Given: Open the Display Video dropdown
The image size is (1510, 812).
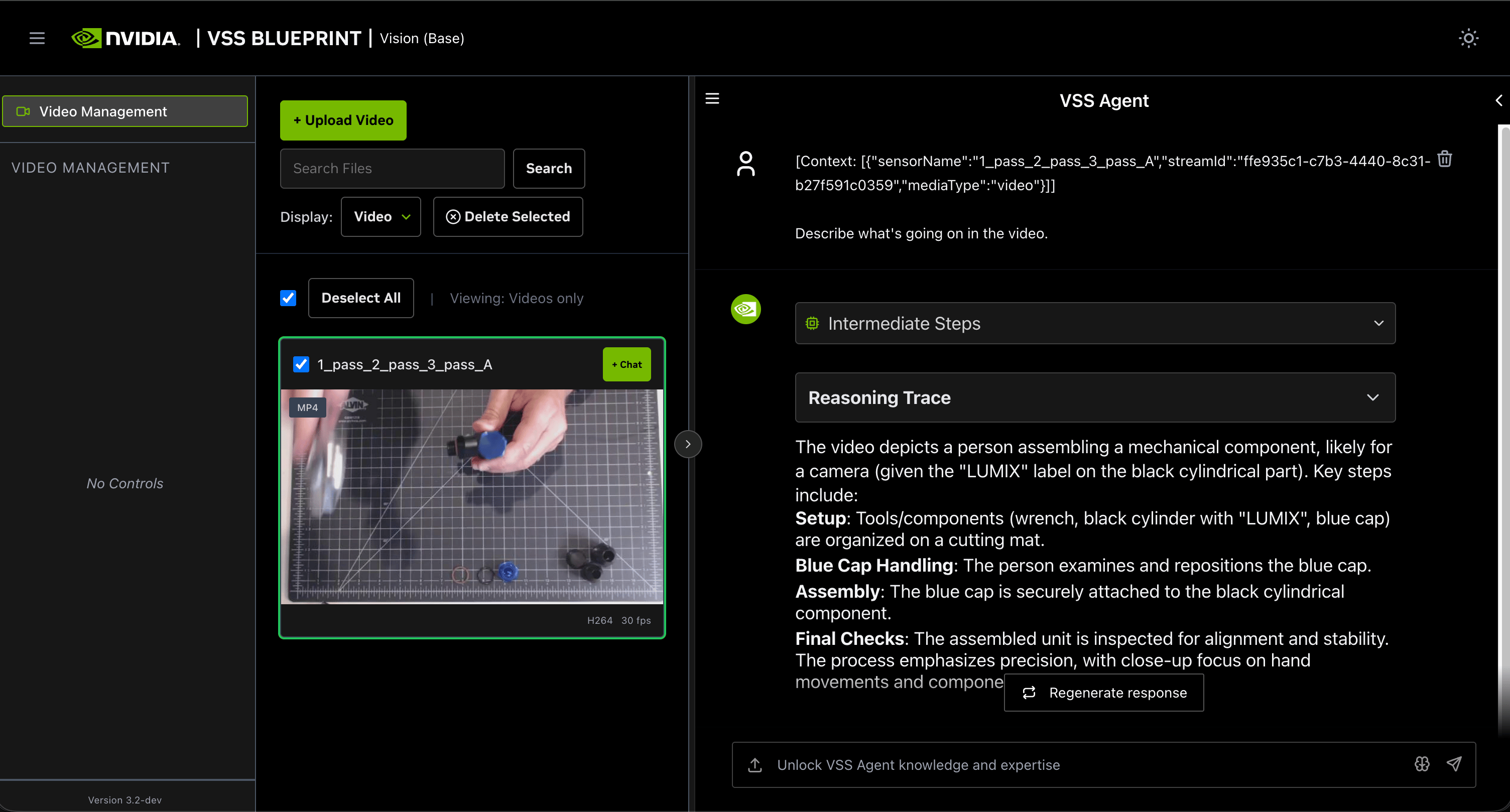Looking at the screenshot, I should click(x=381, y=217).
